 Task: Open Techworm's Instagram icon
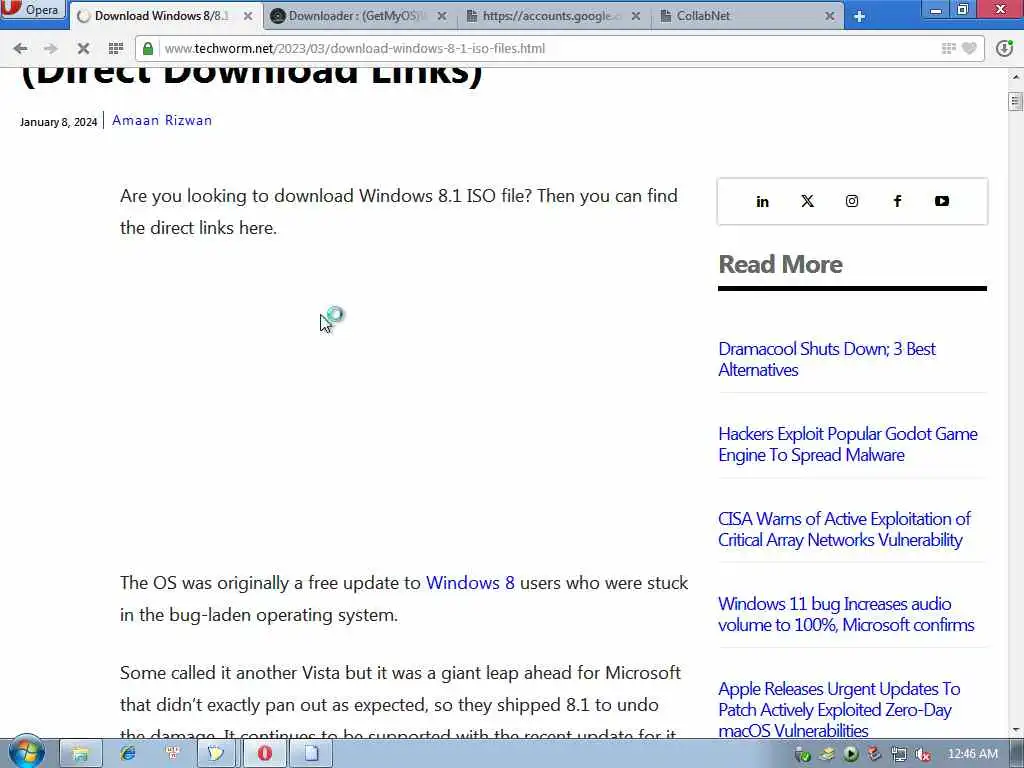[x=852, y=201]
